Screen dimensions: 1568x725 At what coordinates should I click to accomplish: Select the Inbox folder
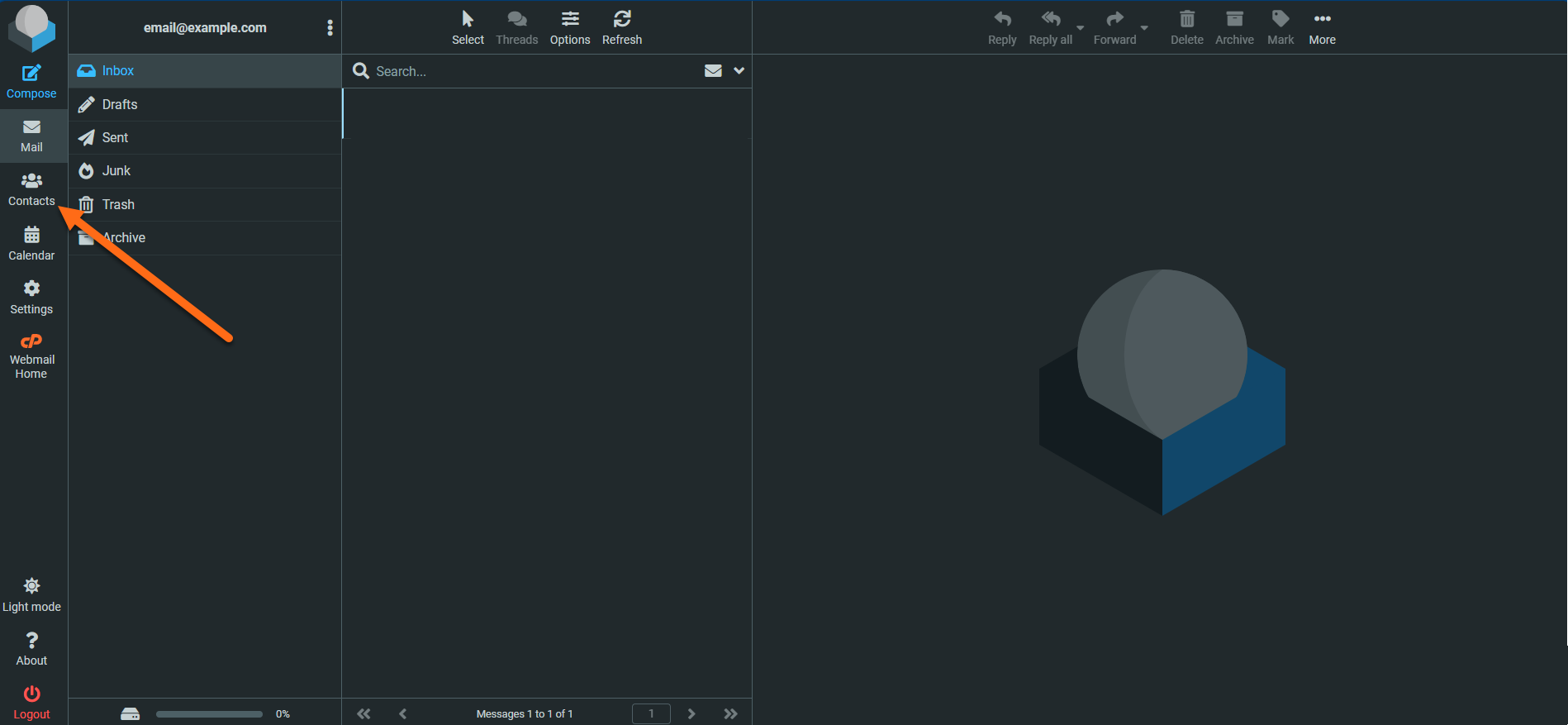(x=205, y=71)
